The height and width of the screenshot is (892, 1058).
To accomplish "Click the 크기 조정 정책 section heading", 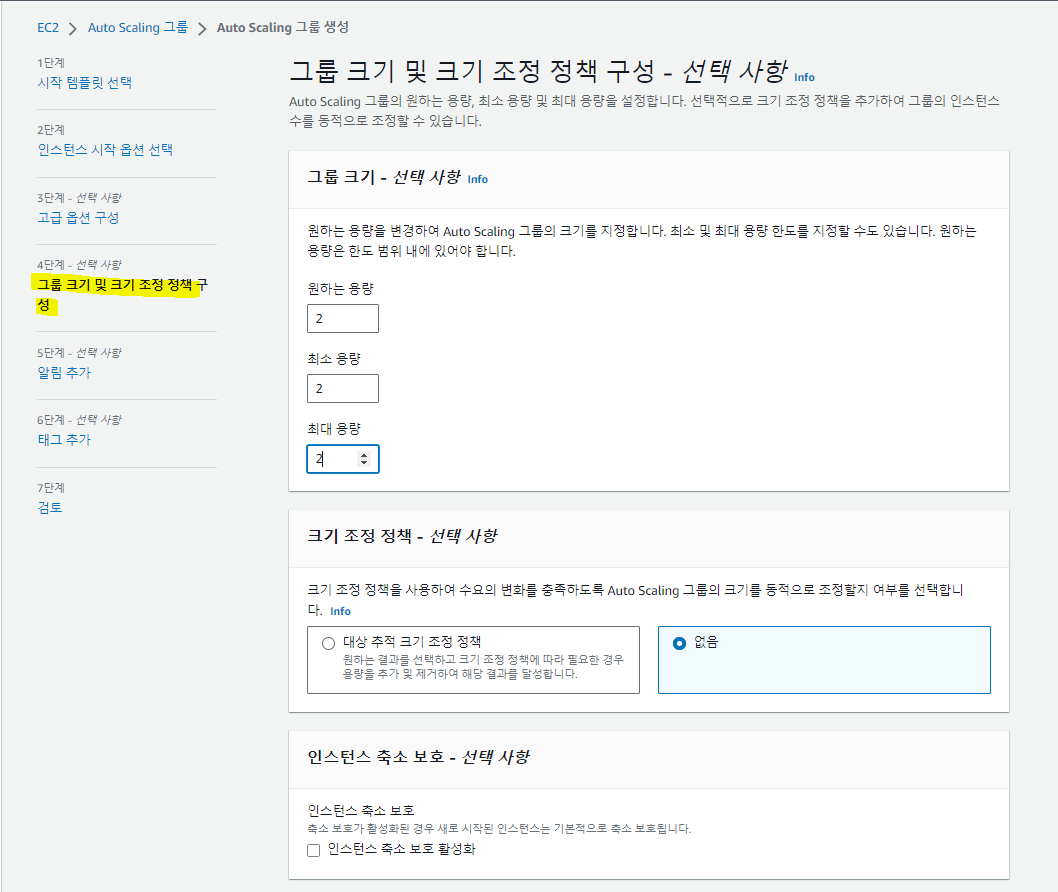I will pyautogui.click(x=403, y=536).
